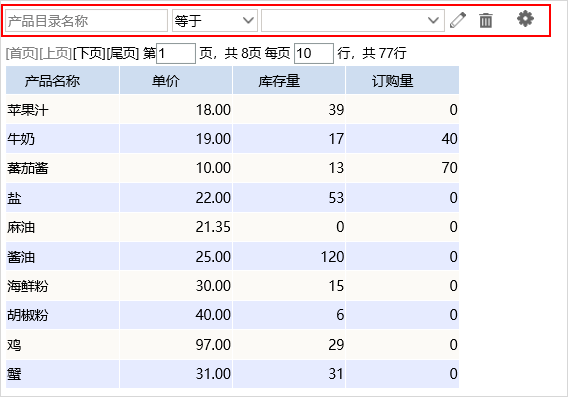Screen dimensions: 568x397
Task: Click the 上页 previous page link
Action: point(55,53)
